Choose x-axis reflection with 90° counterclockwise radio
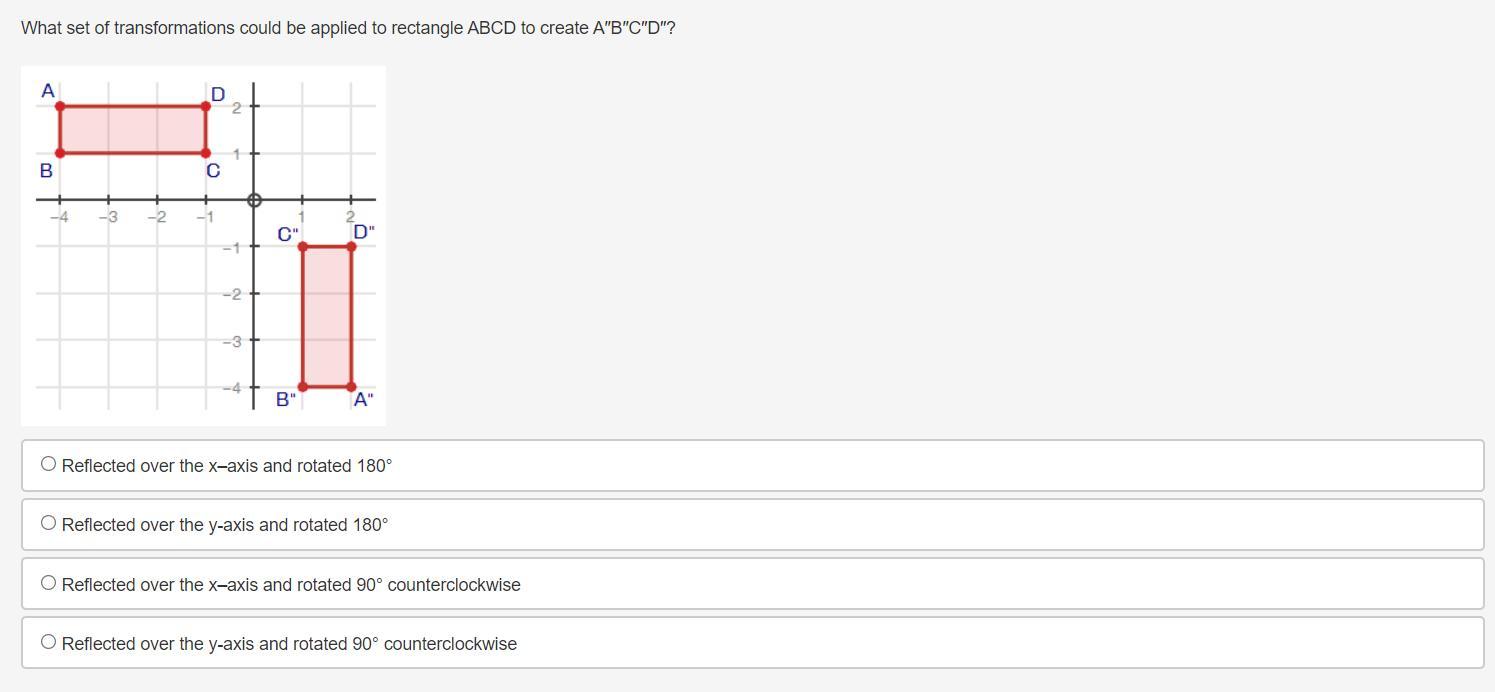 (49, 583)
